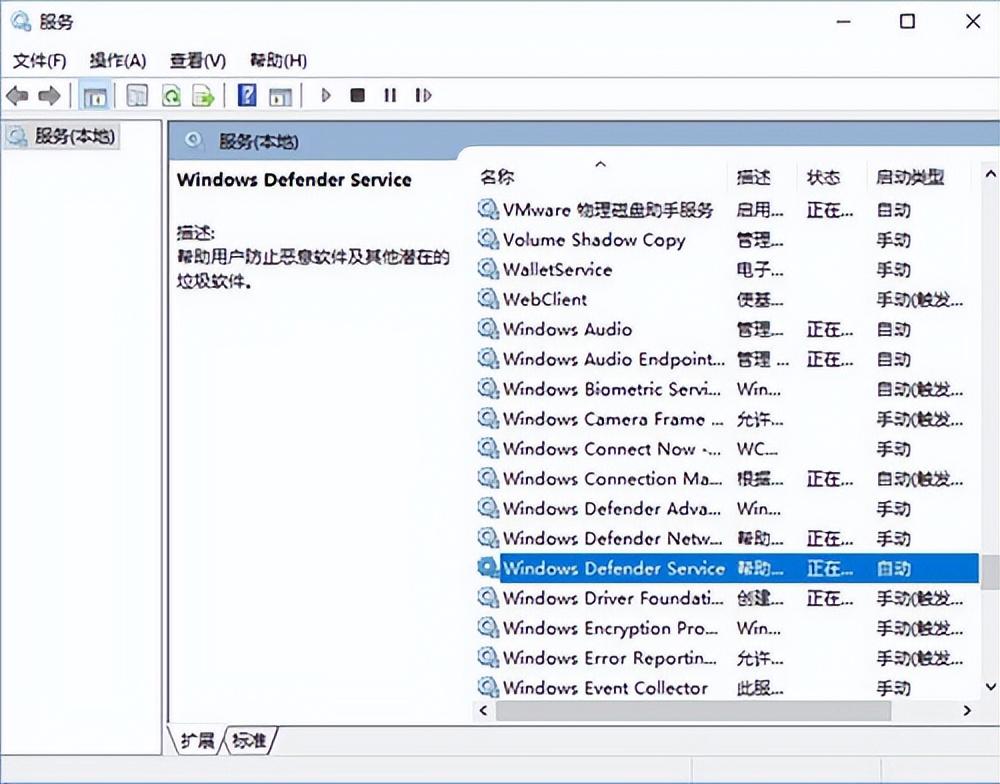
Task: Select Windows Encryption Provider service row
Action: pyautogui.click(x=727, y=628)
